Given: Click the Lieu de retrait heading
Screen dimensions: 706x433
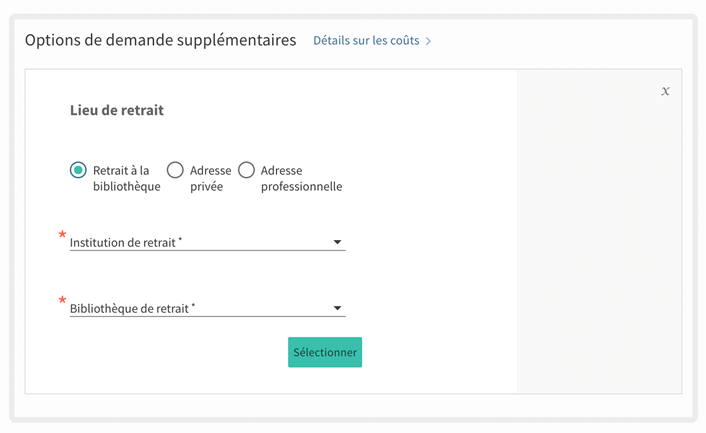Looking at the screenshot, I should (x=116, y=110).
